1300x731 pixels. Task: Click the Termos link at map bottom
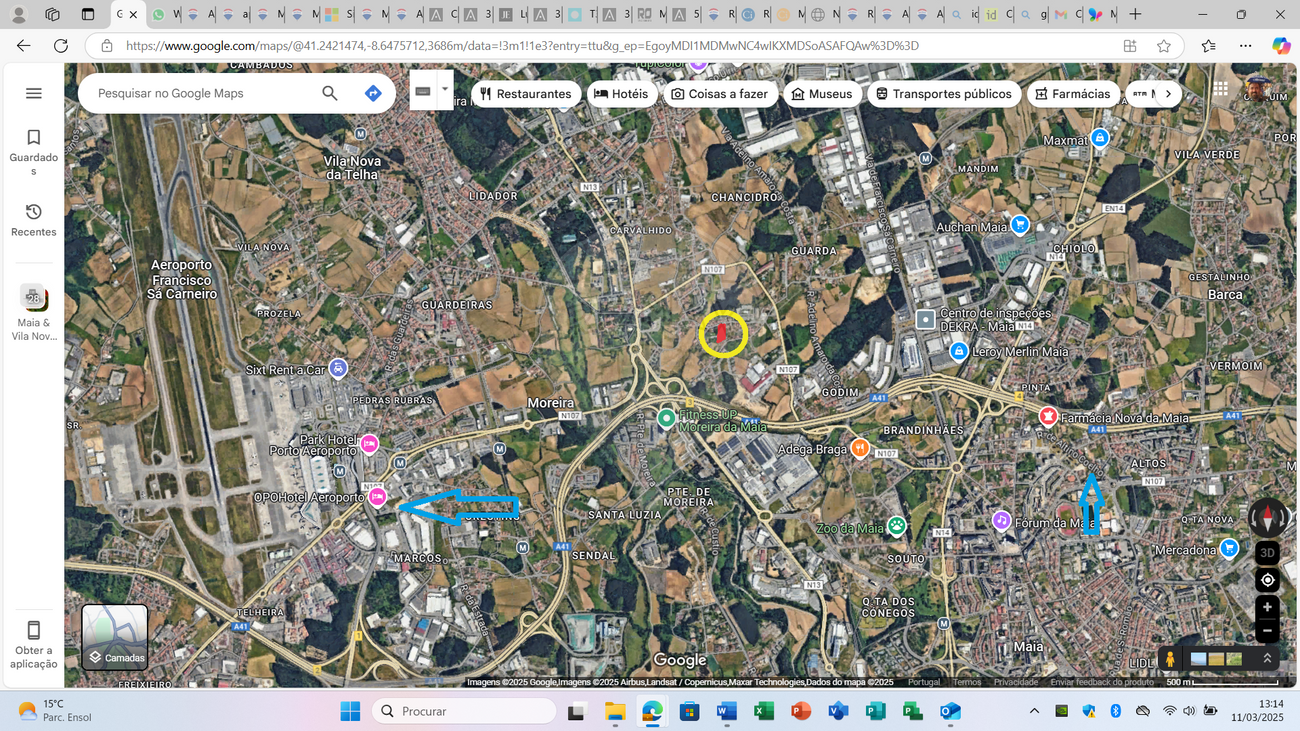pos(967,682)
